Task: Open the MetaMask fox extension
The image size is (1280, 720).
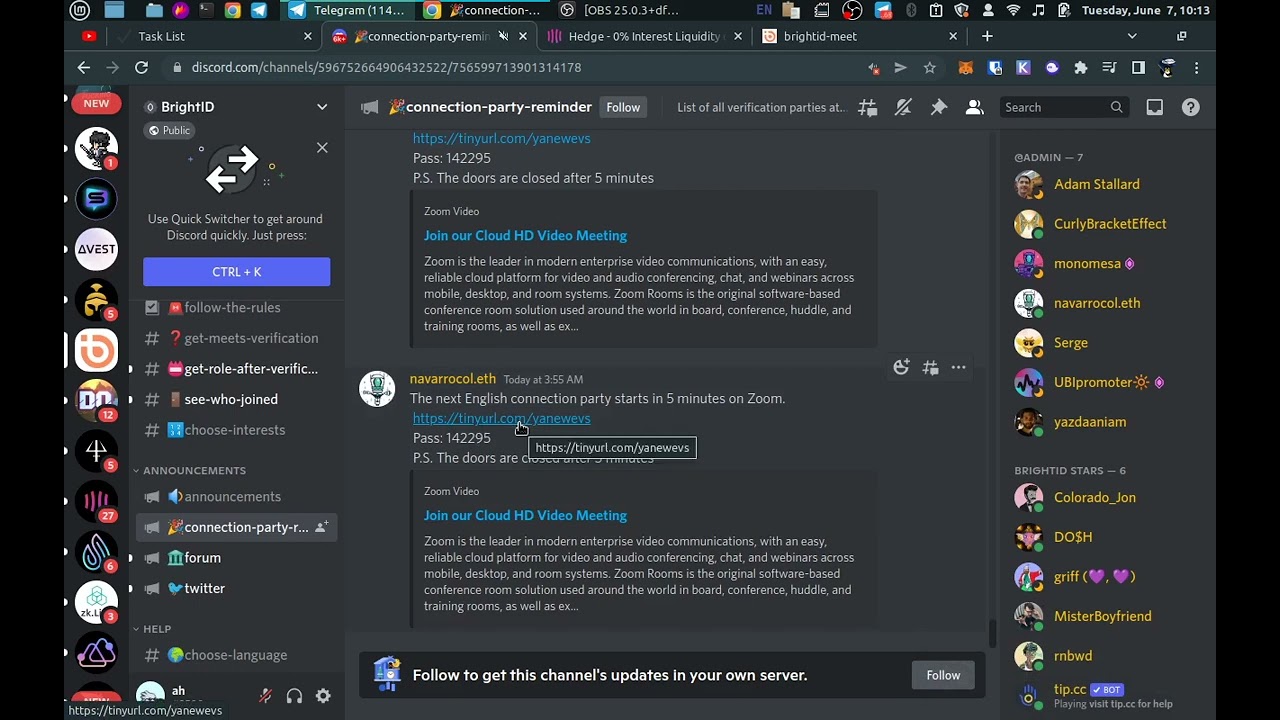Action: click(x=966, y=68)
